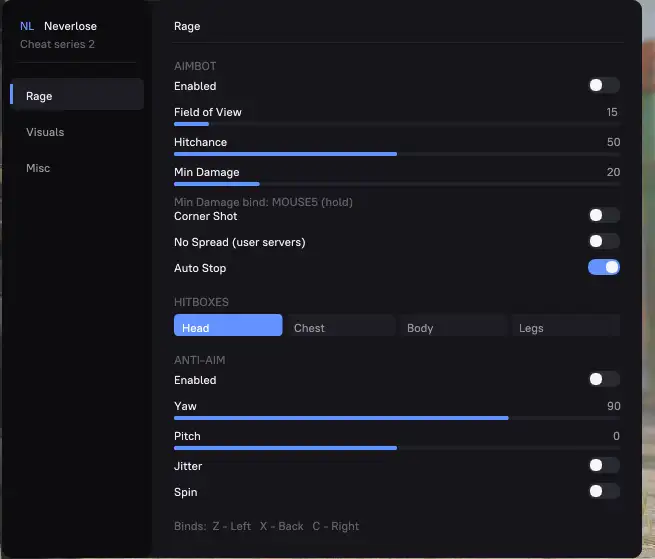Click the Yaw slider track
655x559 pixels.
(397, 418)
